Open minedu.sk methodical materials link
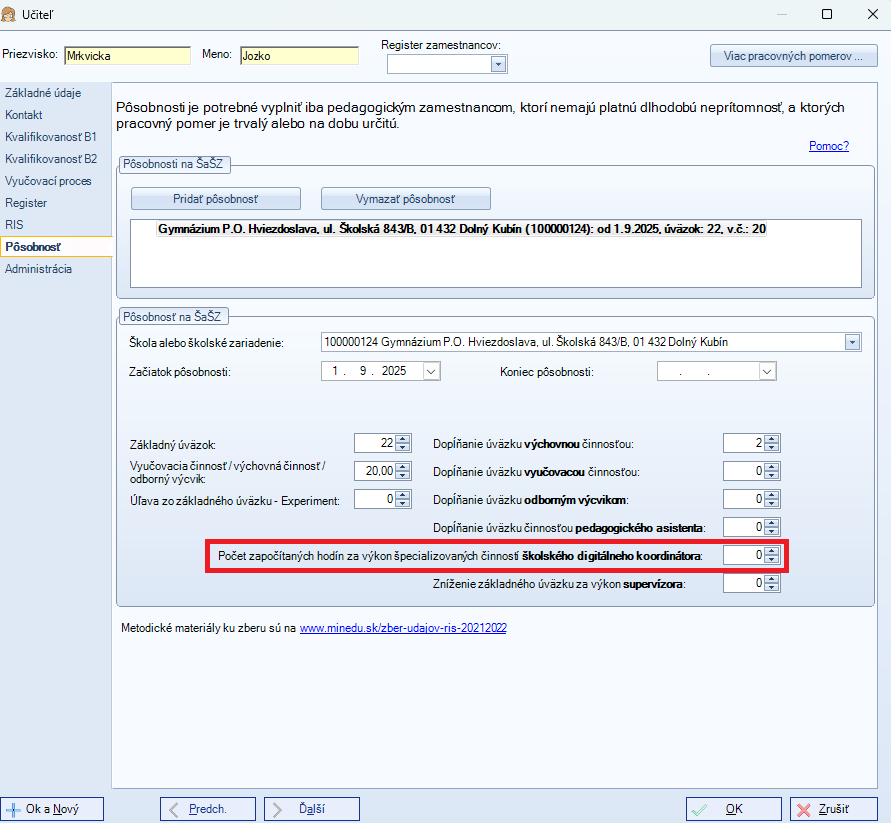Image resolution: width=891 pixels, height=823 pixels. pos(403,628)
